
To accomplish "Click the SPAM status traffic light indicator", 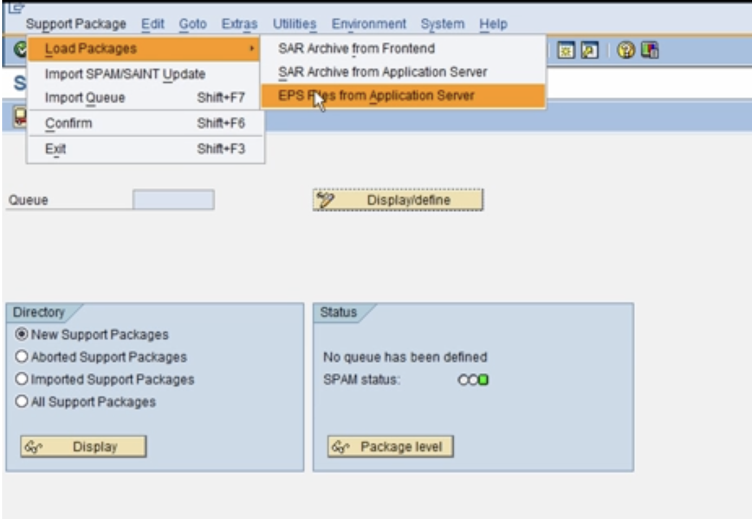I will pos(473,380).
